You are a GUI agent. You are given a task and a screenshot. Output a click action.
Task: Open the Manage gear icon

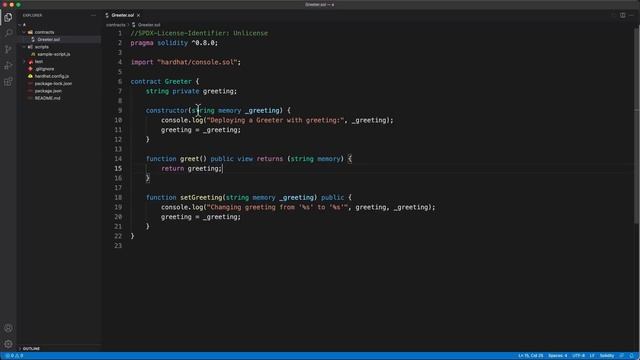(8, 344)
